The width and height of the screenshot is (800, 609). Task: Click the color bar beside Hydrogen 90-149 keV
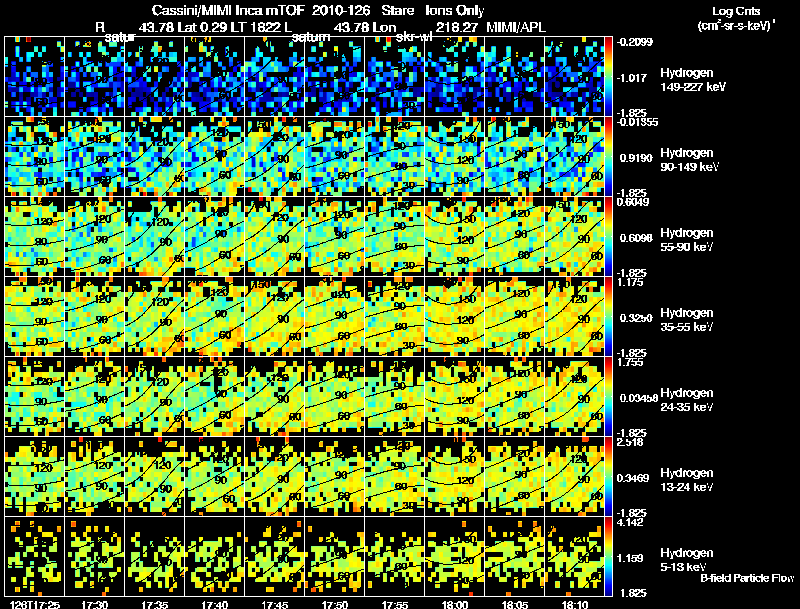[608, 157]
